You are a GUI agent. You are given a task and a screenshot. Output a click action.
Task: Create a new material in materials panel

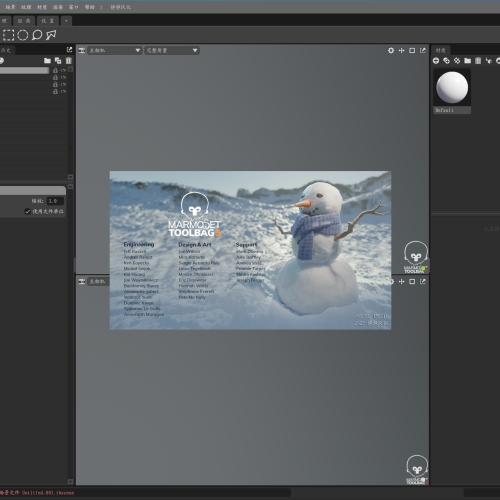pyautogui.click(x=436, y=61)
